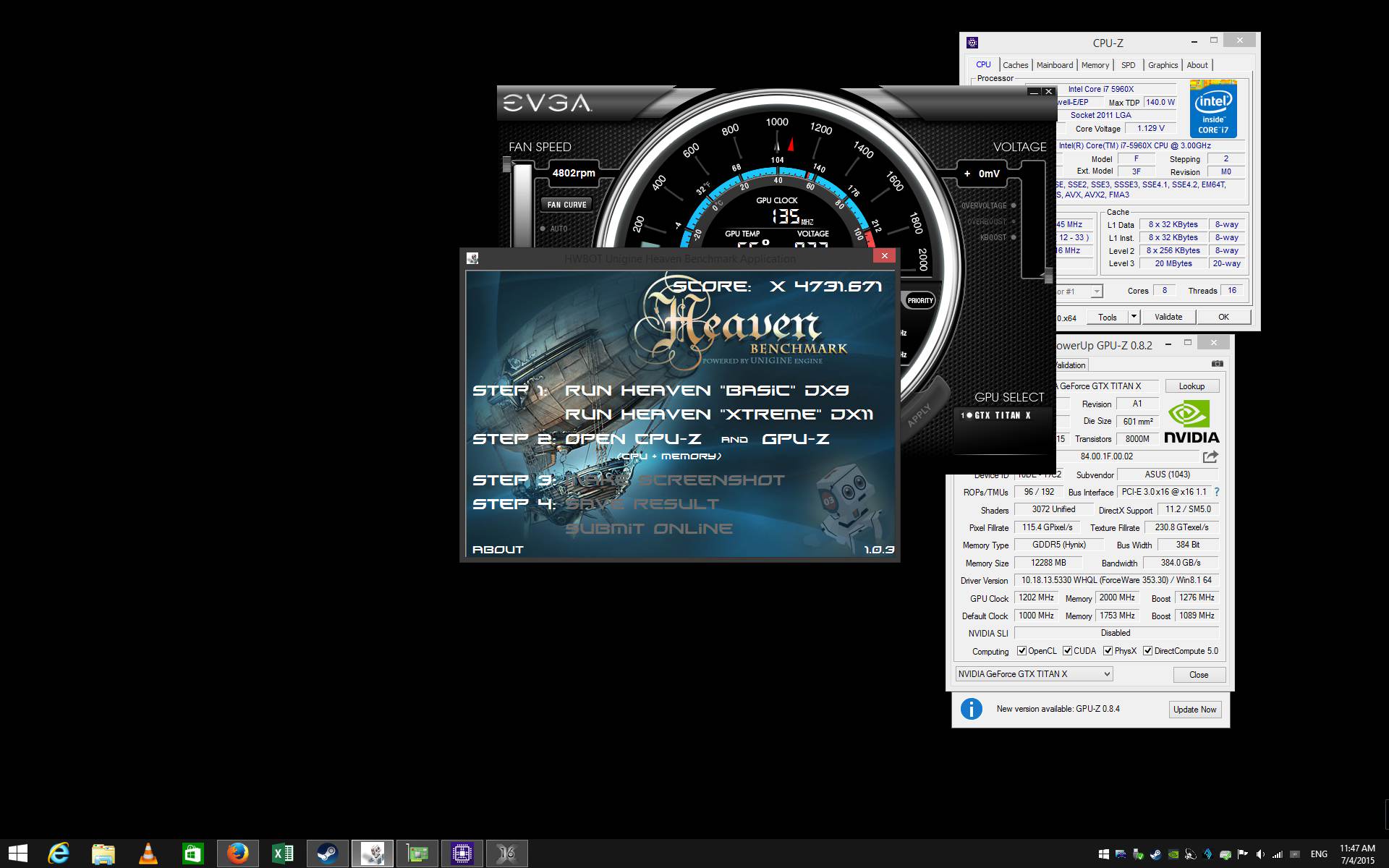1389x868 pixels.
Task: Click the Validate button in CPU-Z
Action: coord(1168,317)
